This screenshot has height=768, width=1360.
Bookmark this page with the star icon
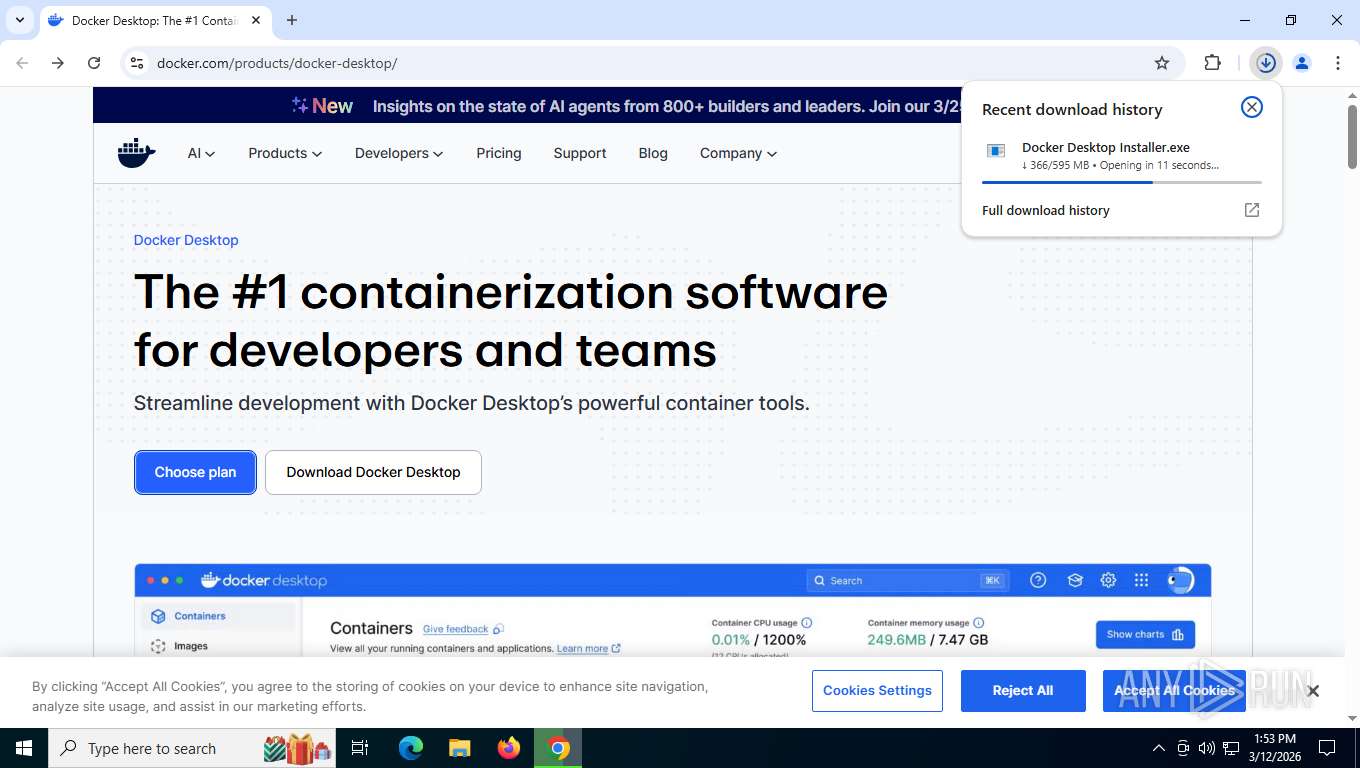[x=1162, y=63]
